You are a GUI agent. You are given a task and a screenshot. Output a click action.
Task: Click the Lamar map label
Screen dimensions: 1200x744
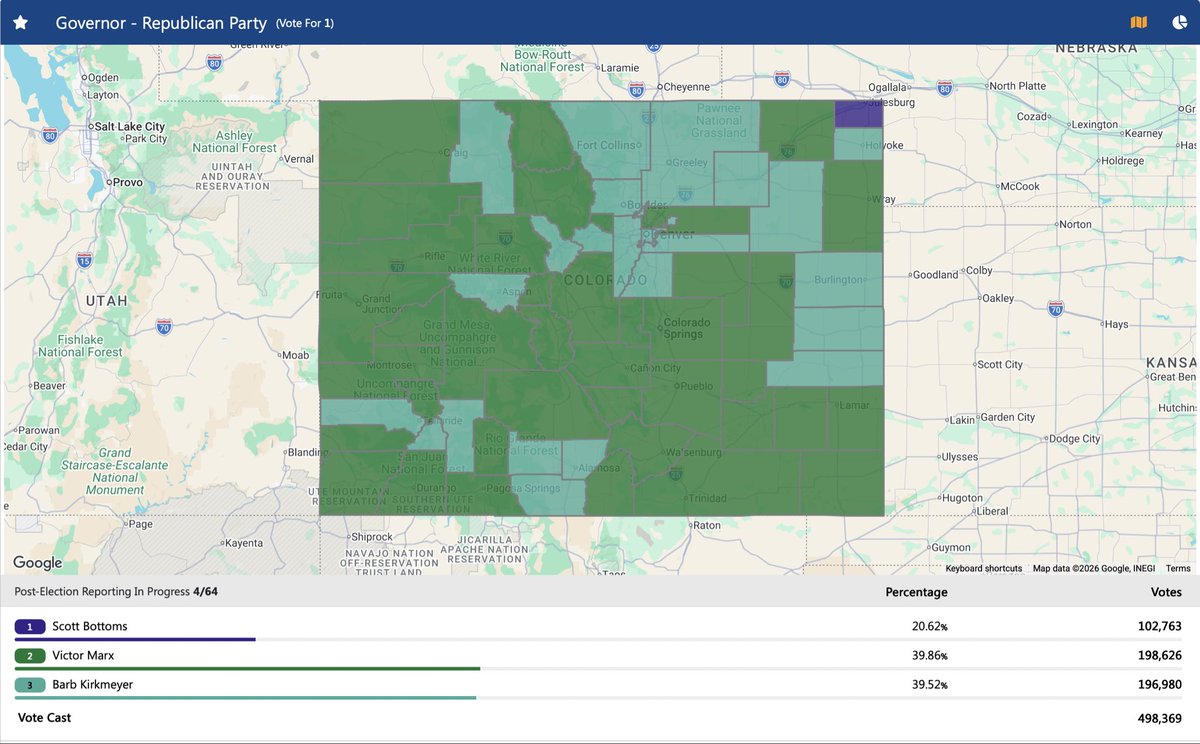(x=855, y=405)
